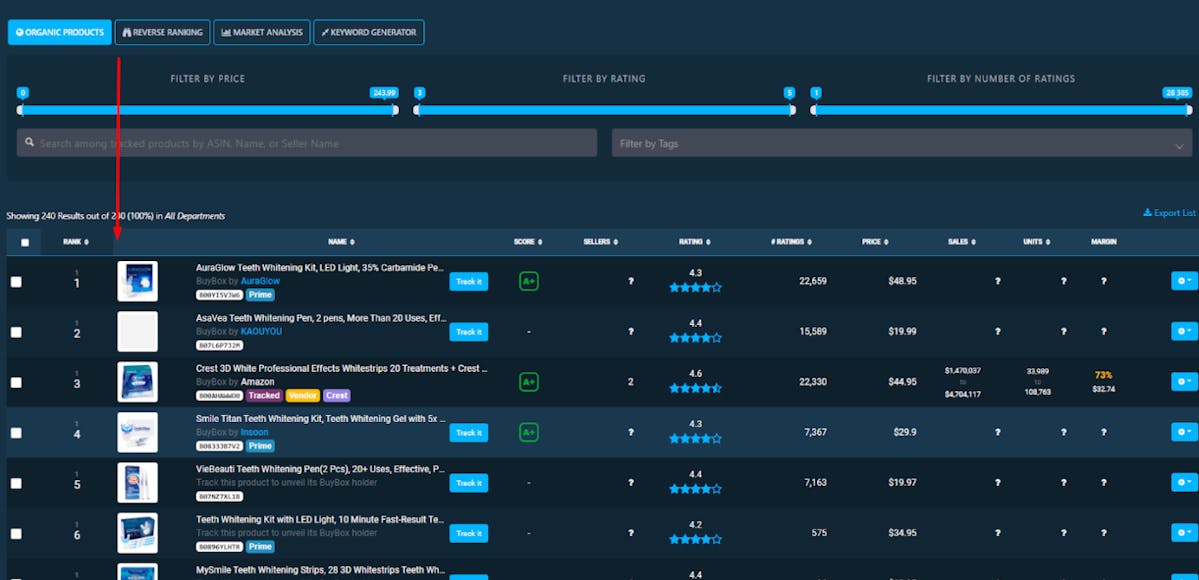The image size is (1199, 580).
Task: Click the Vendor tag on Crest row
Action: 303,396
